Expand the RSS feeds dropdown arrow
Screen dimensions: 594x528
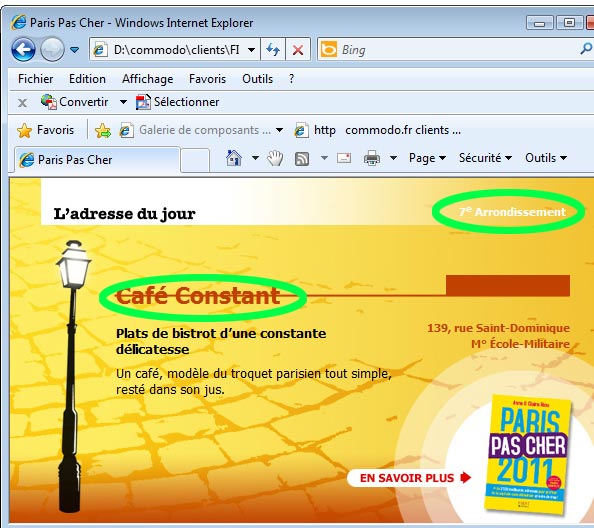click(324, 158)
